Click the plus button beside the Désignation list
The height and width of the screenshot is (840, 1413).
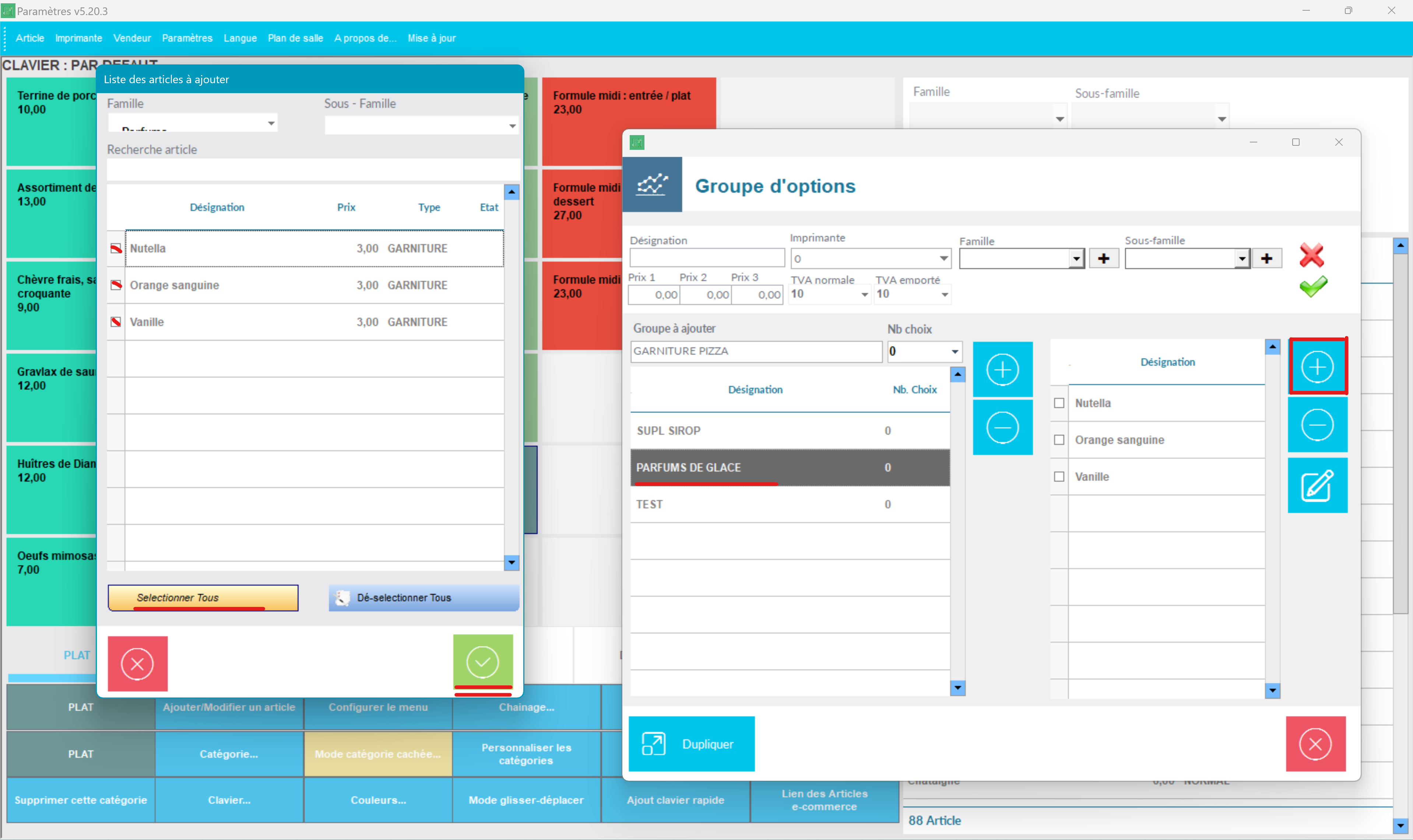pos(1317,367)
